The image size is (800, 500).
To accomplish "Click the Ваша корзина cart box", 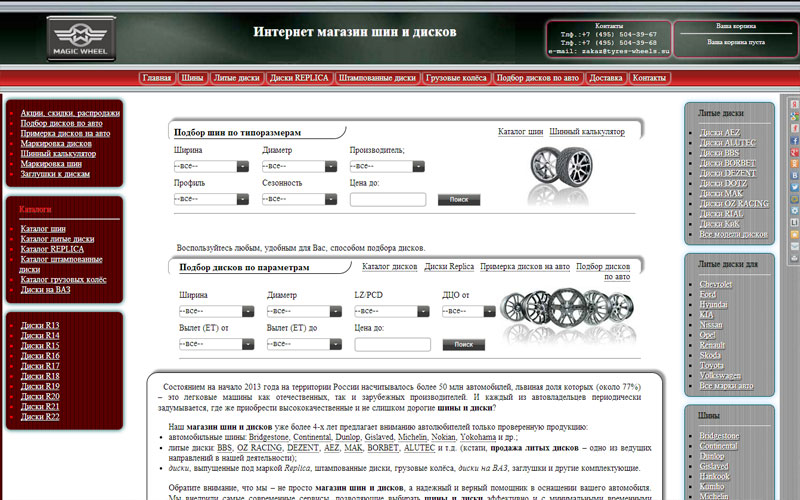I will [736, 39].
